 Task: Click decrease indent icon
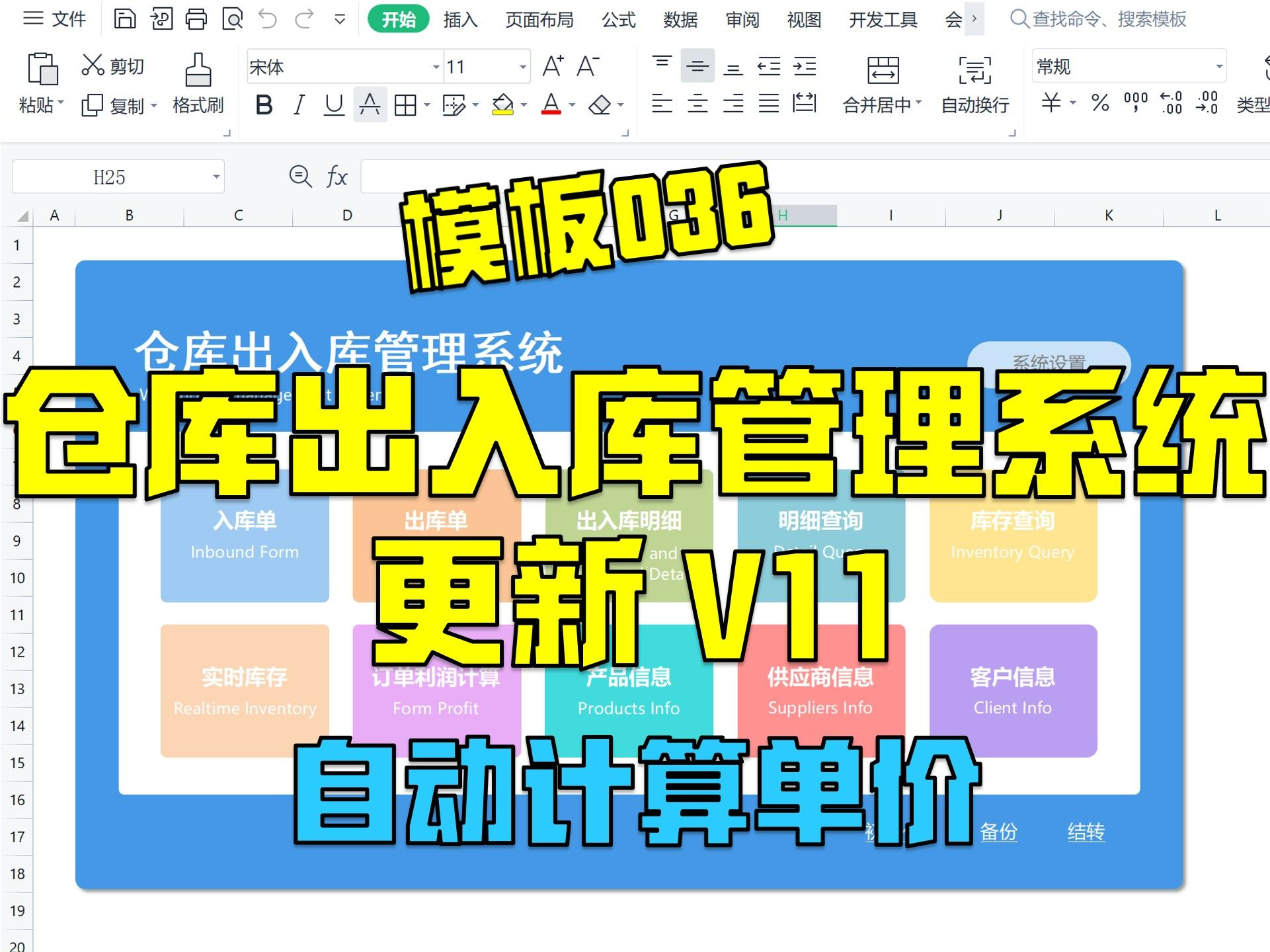point(769,65)
